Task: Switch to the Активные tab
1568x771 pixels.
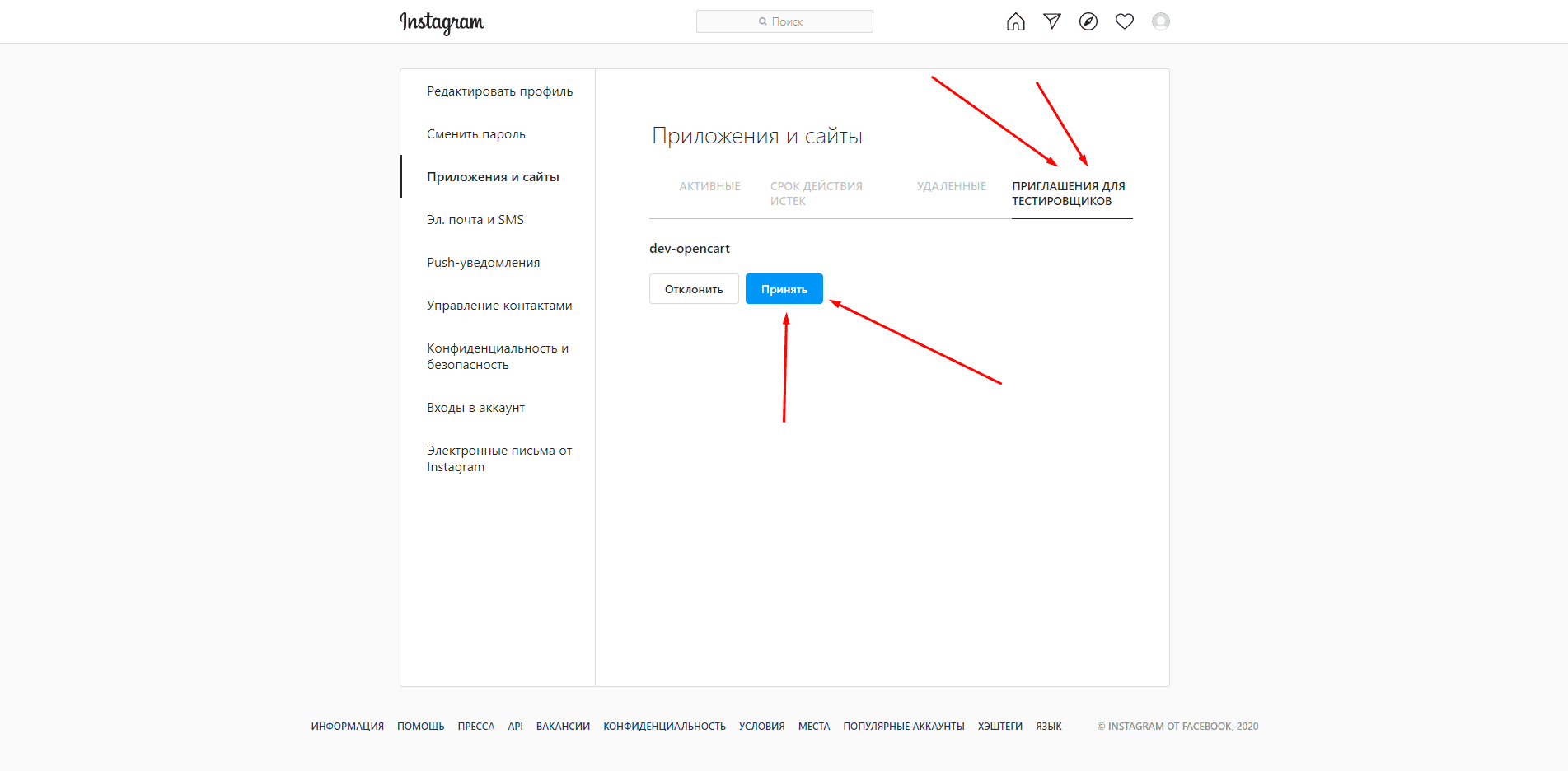Action: coord(709,186)
